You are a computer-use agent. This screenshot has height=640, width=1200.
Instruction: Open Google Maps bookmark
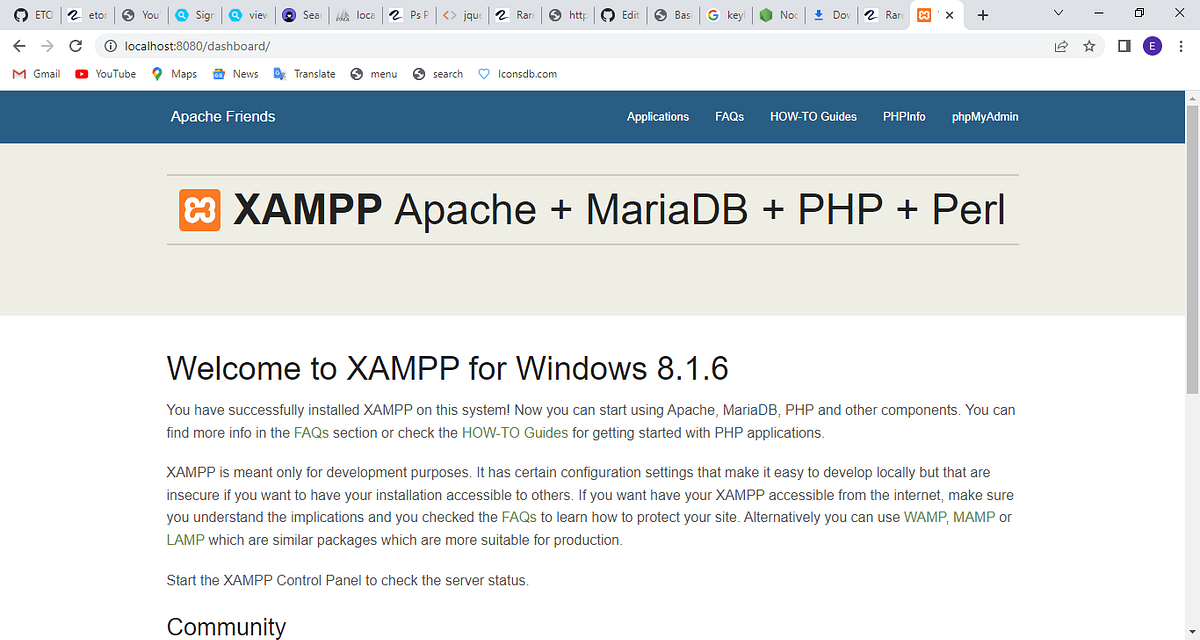point(174,73)
